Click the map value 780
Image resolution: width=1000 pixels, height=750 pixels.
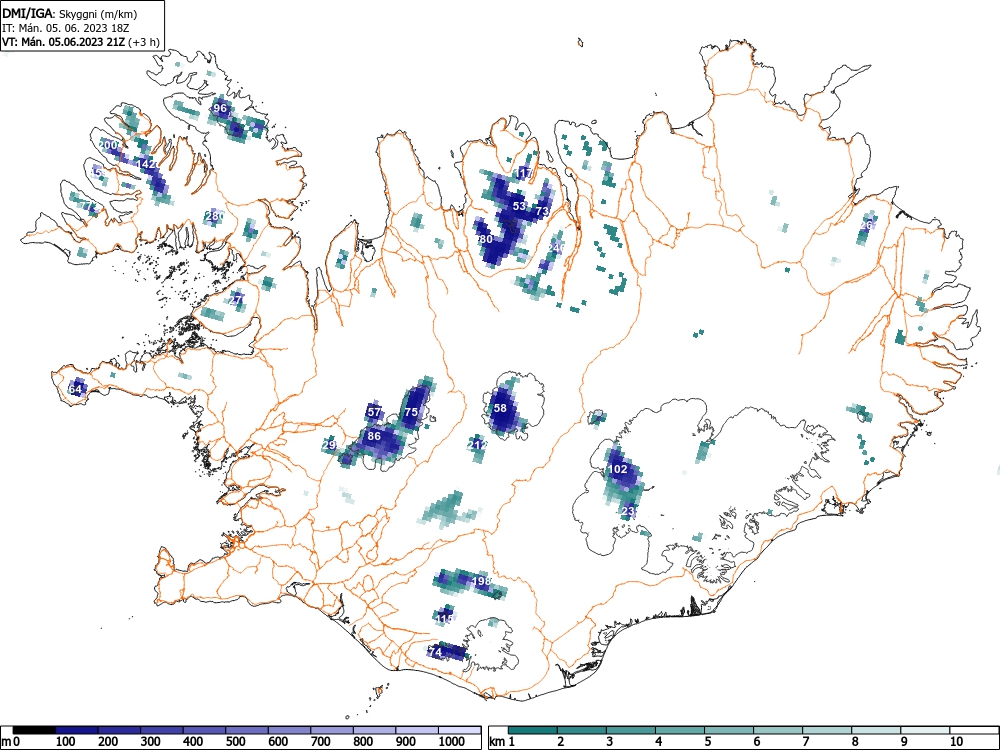click(x=485, y=239)
